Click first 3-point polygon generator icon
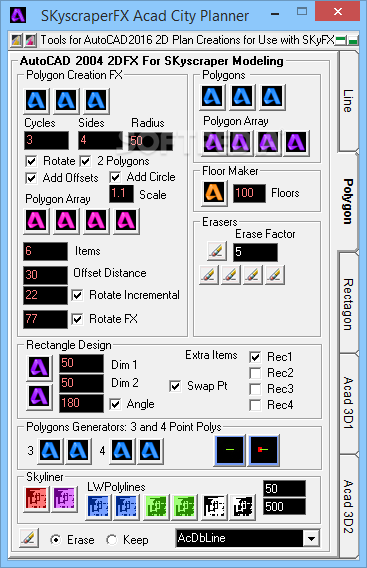The width and height of the screenshot is (367, 568). [x=50, y=451]
